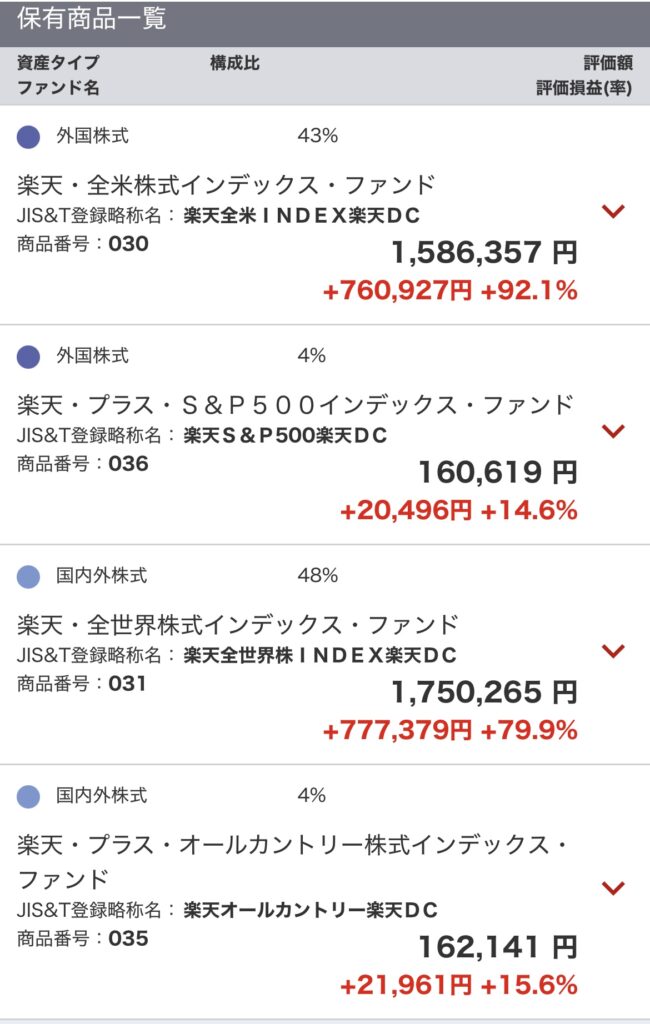Select the 1,586,357 円 valuation amount

point(484,252)
